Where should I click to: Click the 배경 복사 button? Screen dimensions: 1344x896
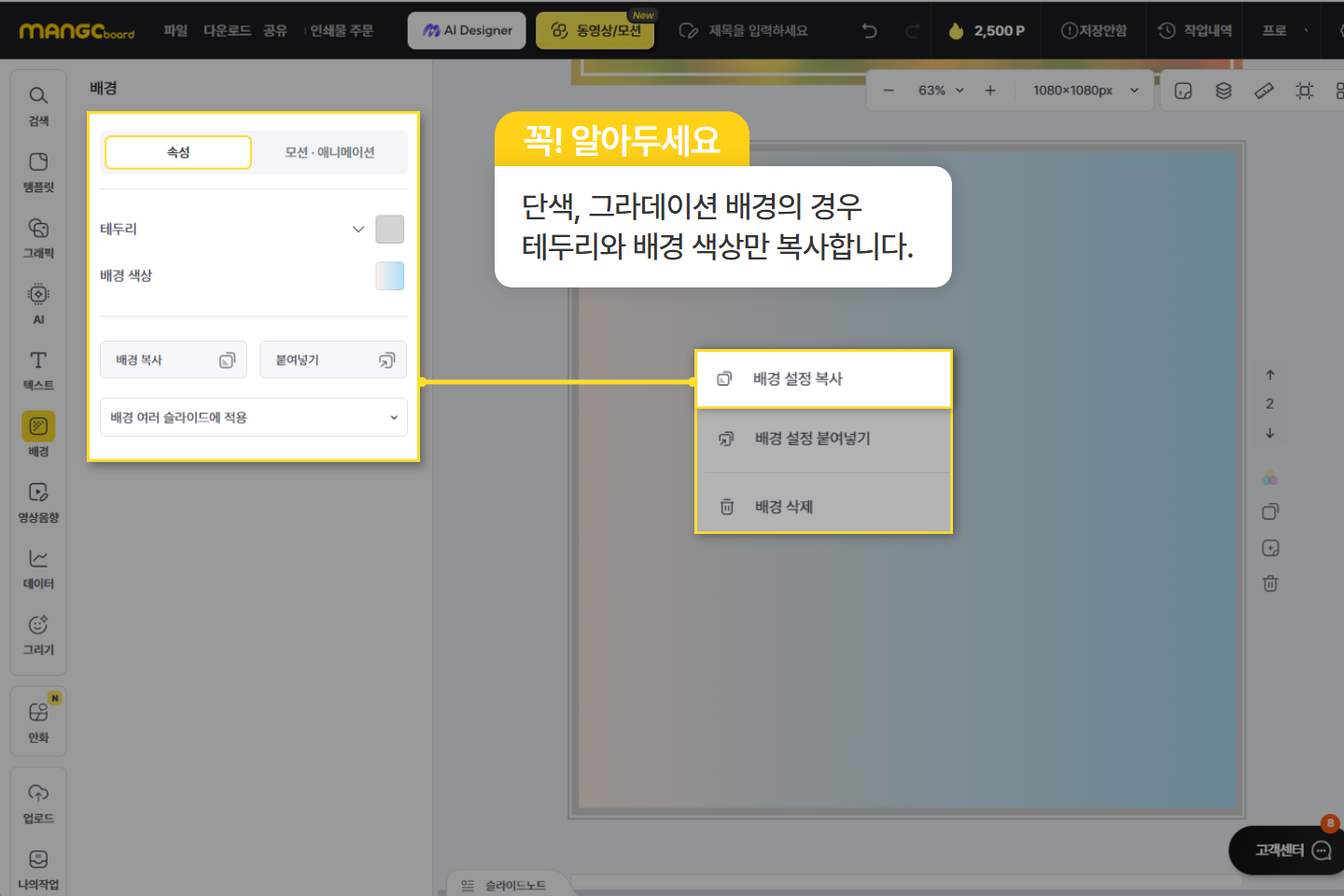tap(174, 360)
